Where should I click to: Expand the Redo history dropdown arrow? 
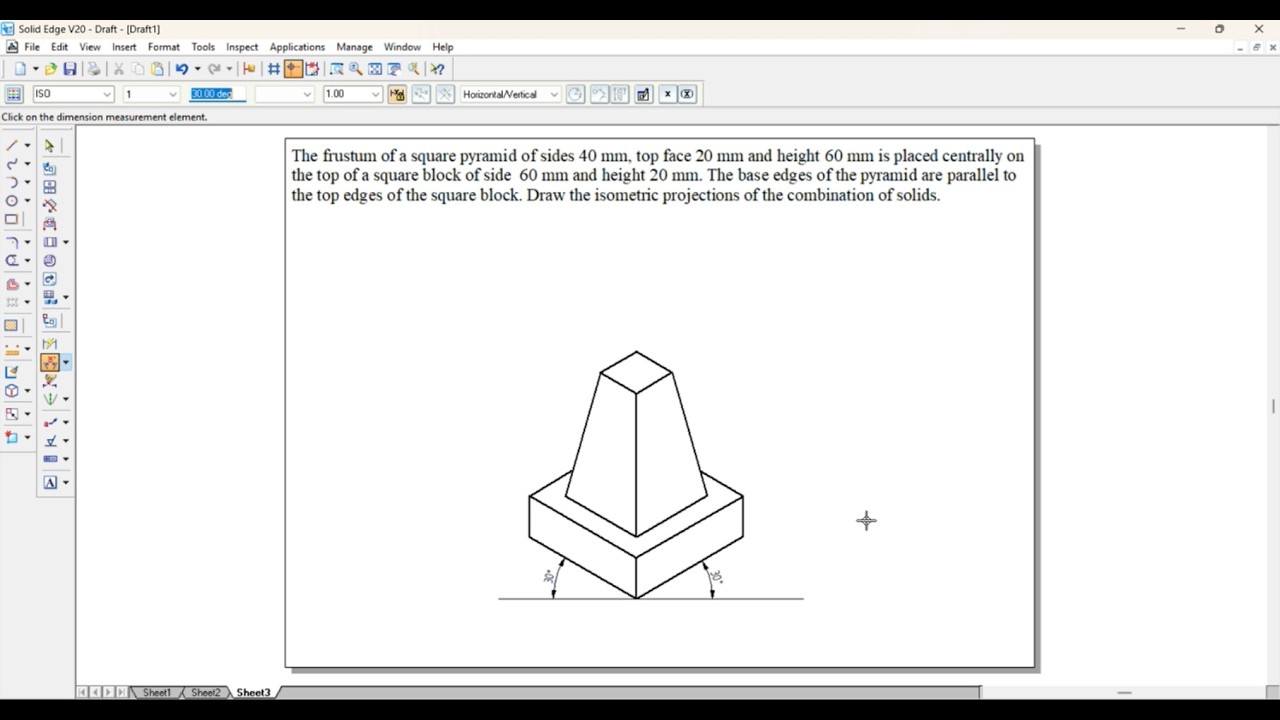click(229, 69)
